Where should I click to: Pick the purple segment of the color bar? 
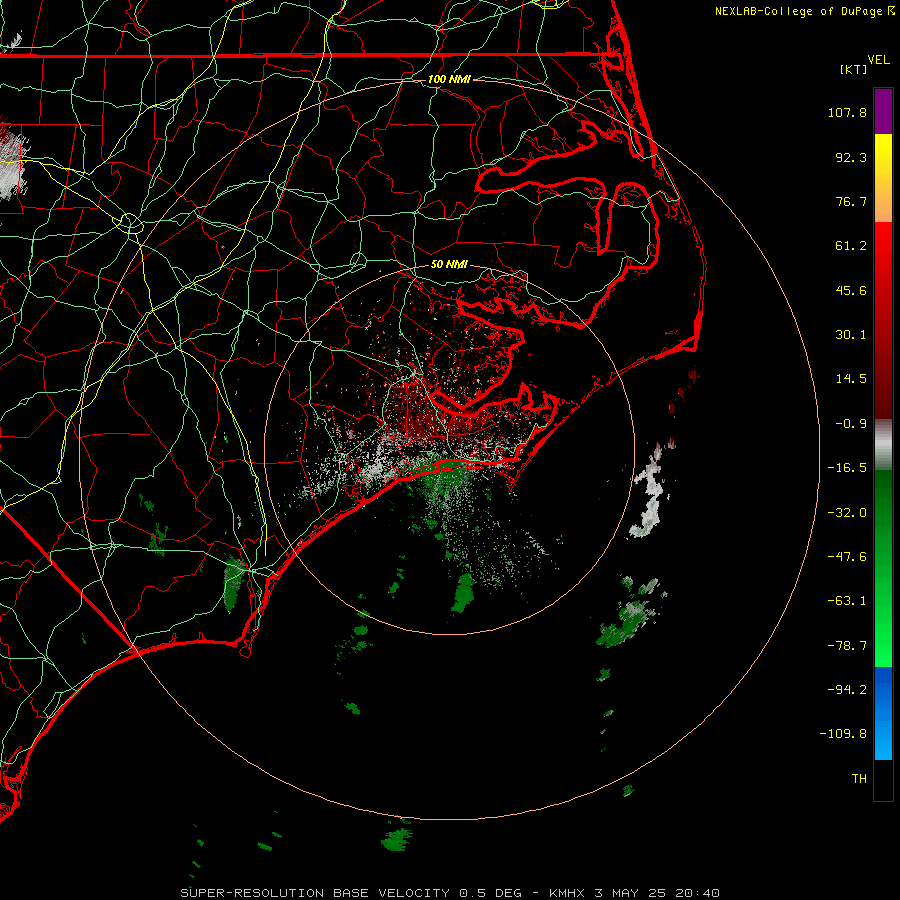883,111
